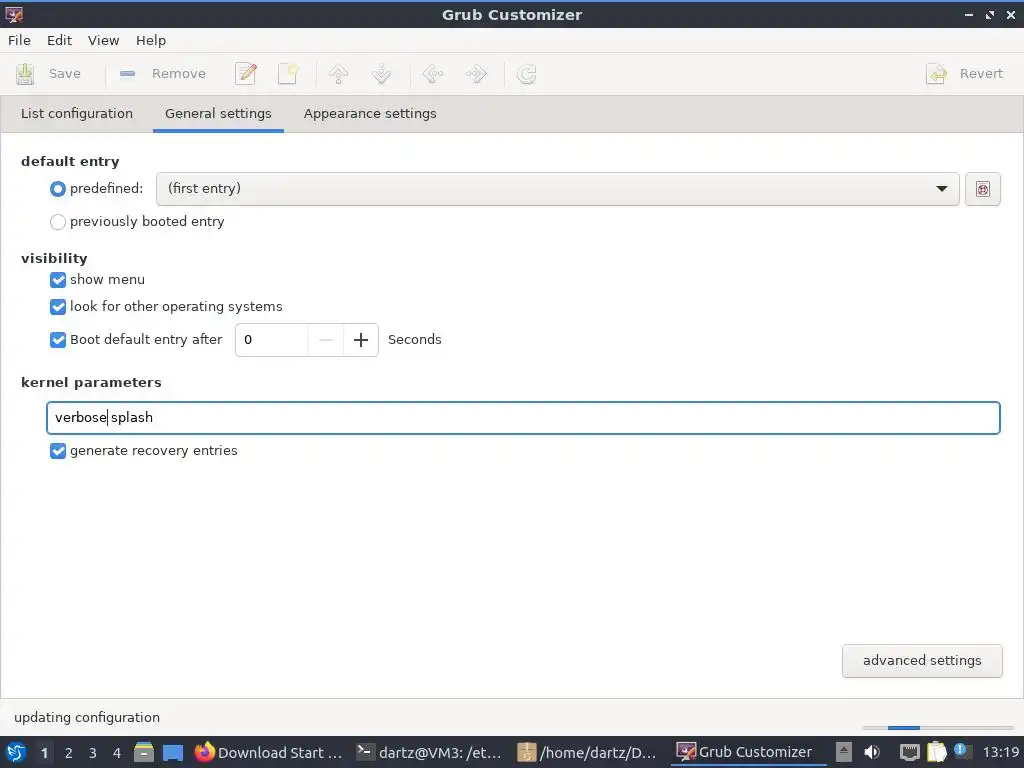Click the Save toolbar button
The height and width of the screenshot is (768, 1024).
click(48, 74)
